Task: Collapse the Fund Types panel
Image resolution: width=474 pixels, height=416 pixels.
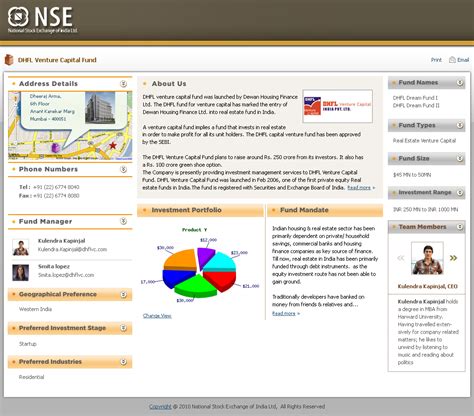Action: click(460, 125)
